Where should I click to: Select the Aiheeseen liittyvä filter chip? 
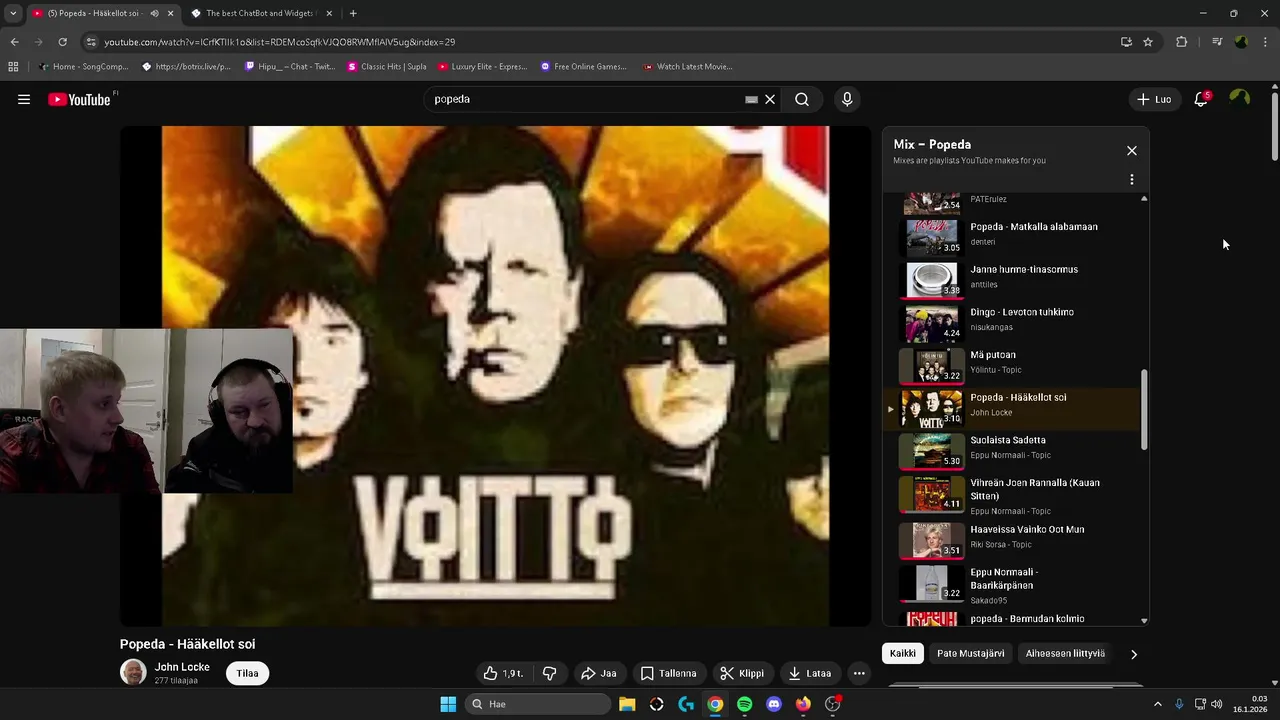tap(1065, 653)
